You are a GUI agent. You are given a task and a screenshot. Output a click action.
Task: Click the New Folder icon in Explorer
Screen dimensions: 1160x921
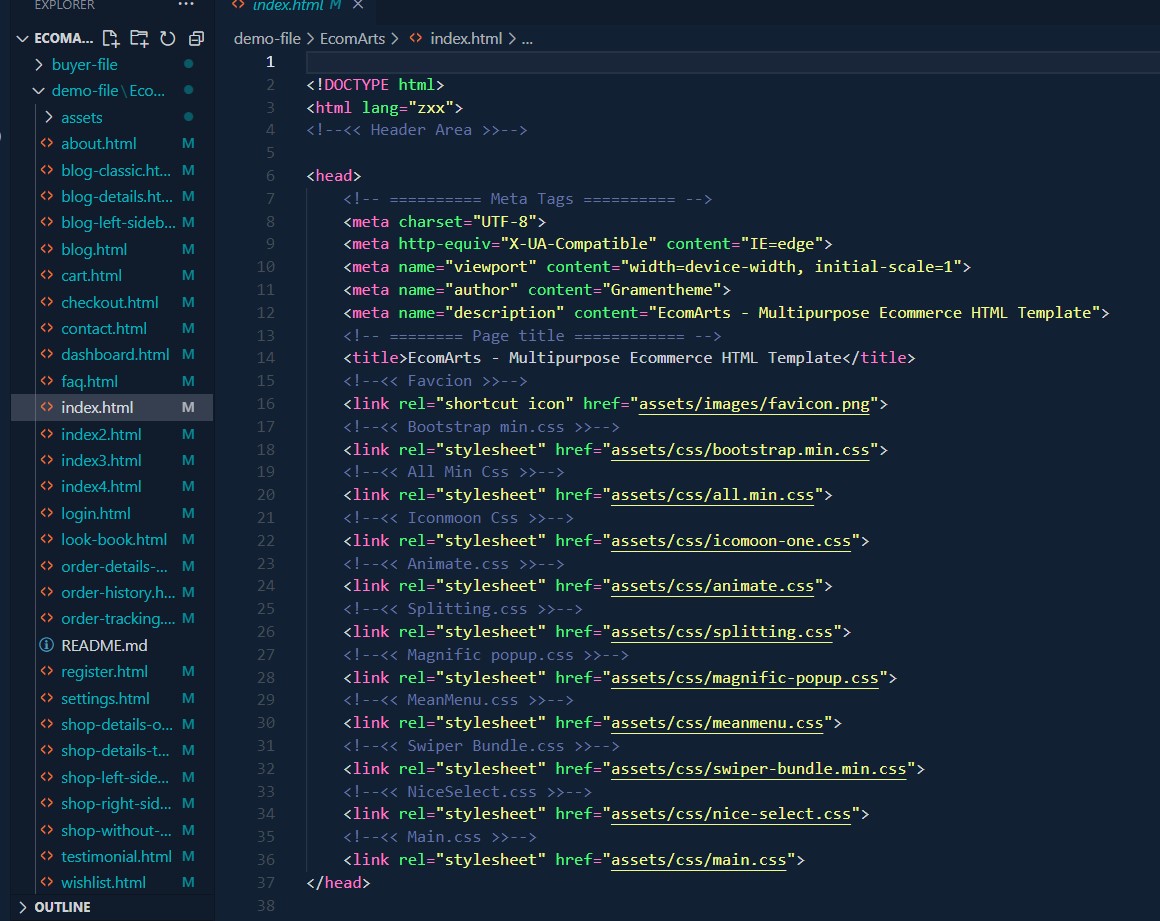click(x=139, y=39)
